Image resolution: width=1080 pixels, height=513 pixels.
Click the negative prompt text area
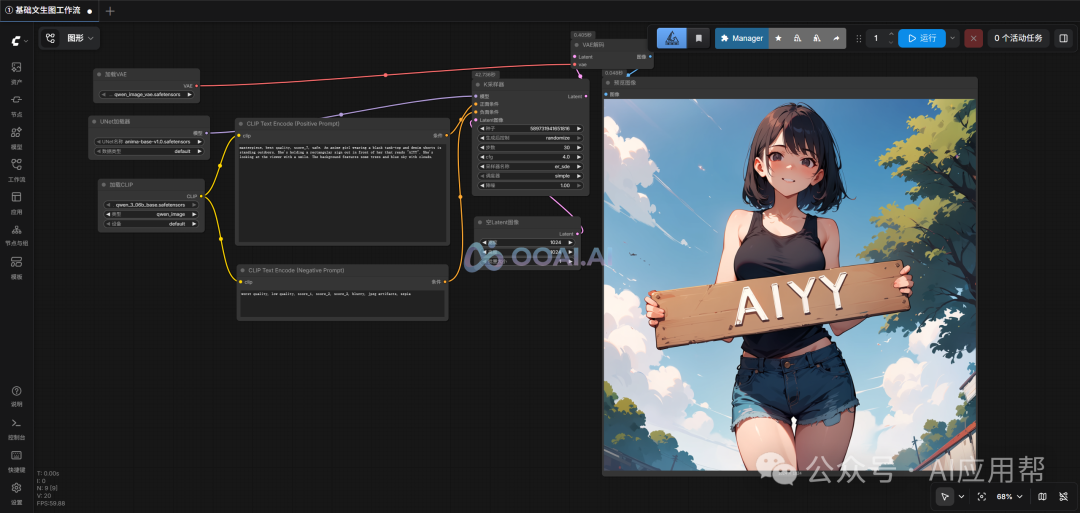(342, 304)
